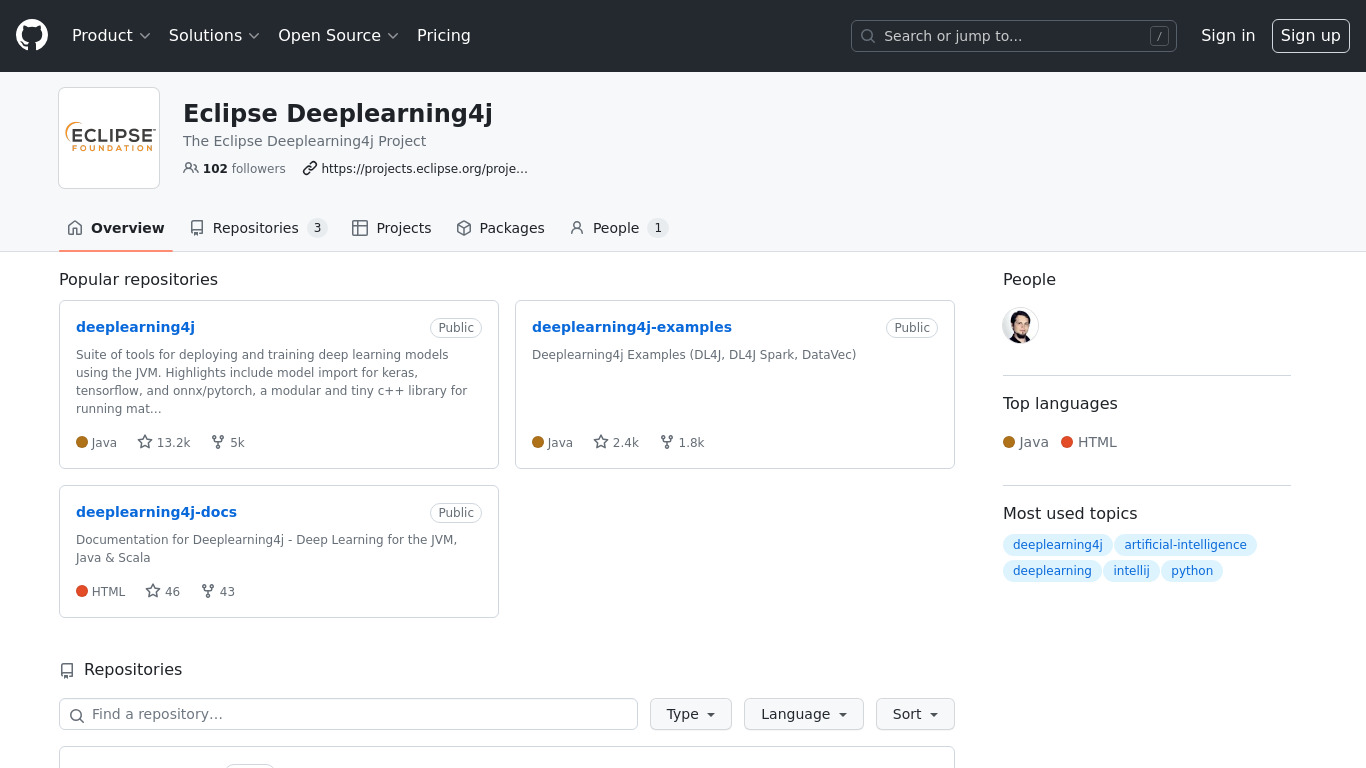The width and height of the screenshot is (1366, 768).
Task: Click star count 2.4k on deeplearning4j-examples
Action: point(616,442)
